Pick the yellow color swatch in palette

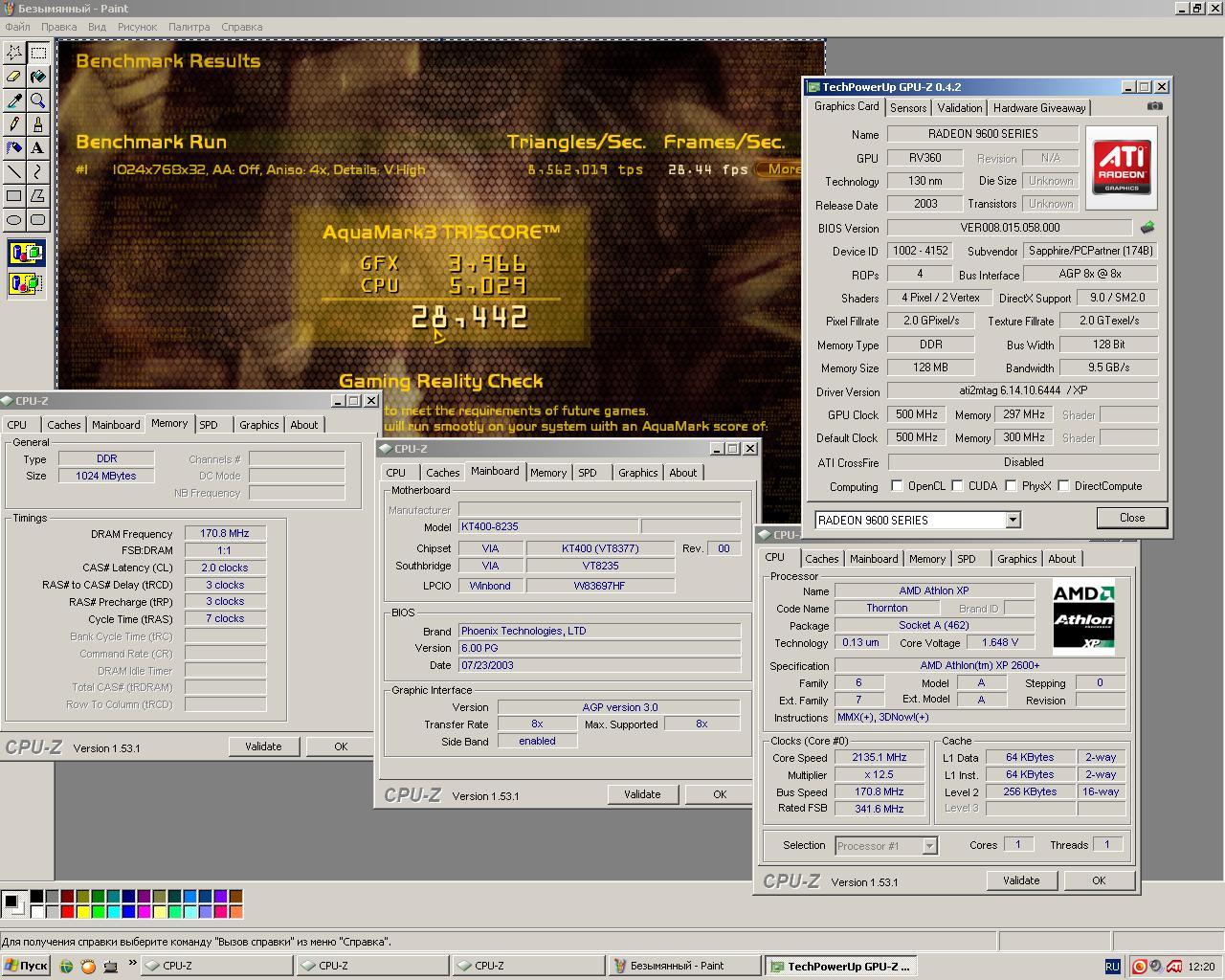[84, 910]
